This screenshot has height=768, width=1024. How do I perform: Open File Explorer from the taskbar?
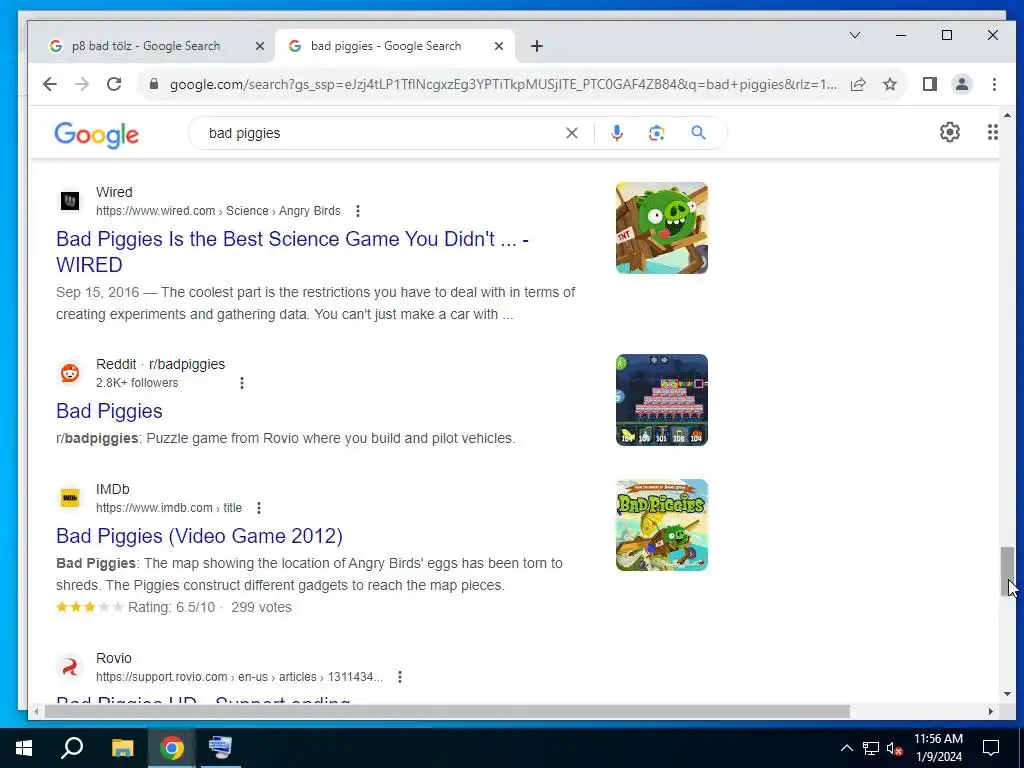(122, 748)
